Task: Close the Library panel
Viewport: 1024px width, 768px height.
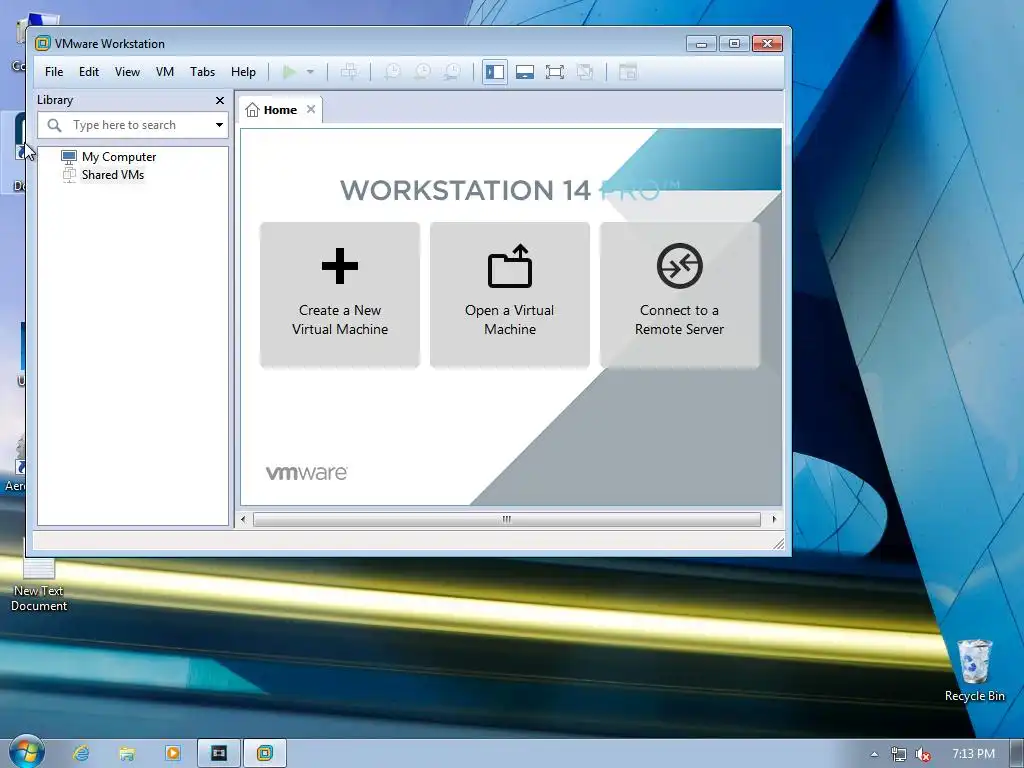Action: click(x=220, y=101)
